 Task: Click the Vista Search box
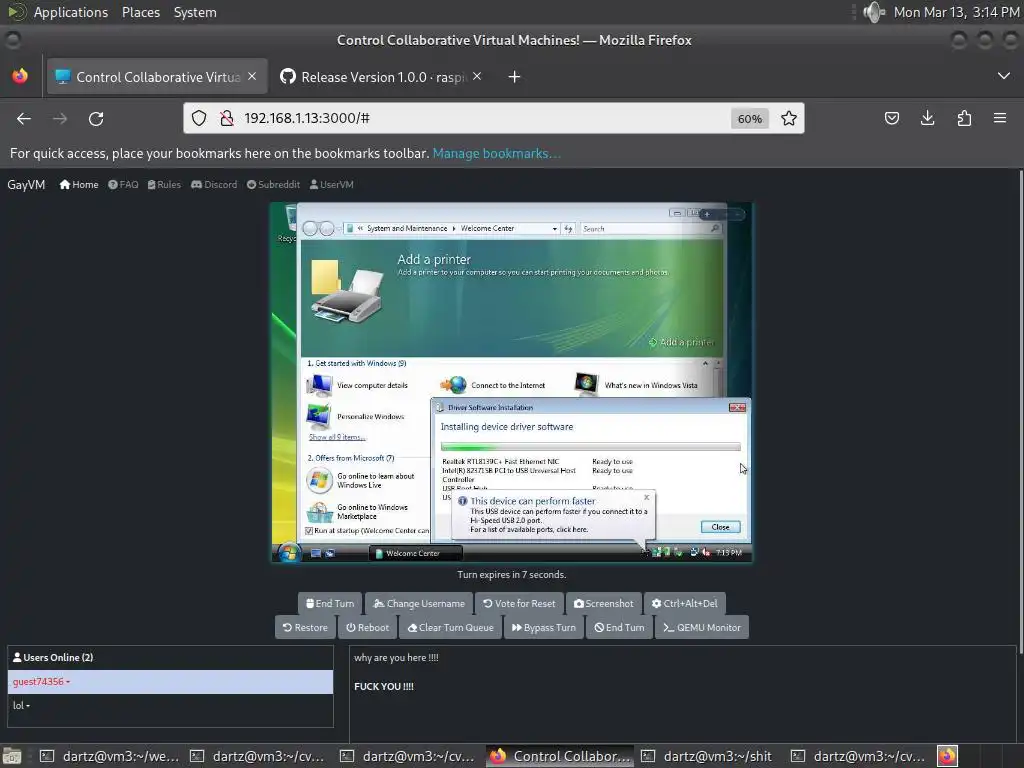[650, 229]
